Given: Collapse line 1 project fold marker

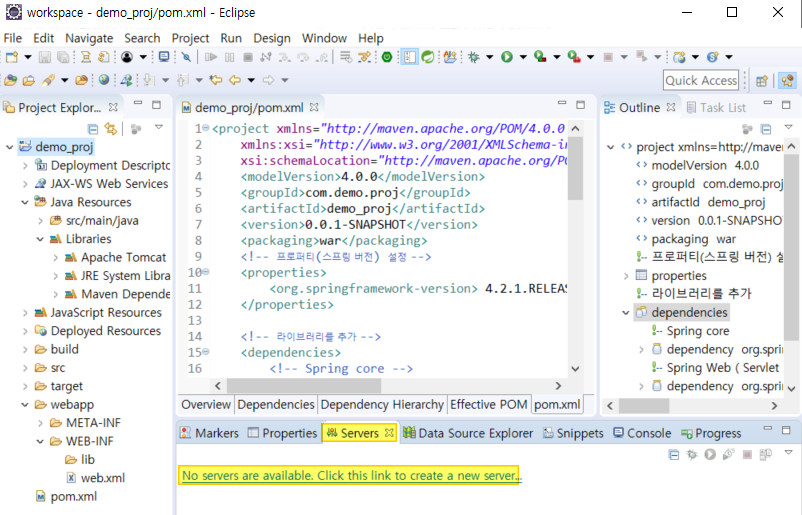Looking at the screenshot, I should (x=206, y=128).
